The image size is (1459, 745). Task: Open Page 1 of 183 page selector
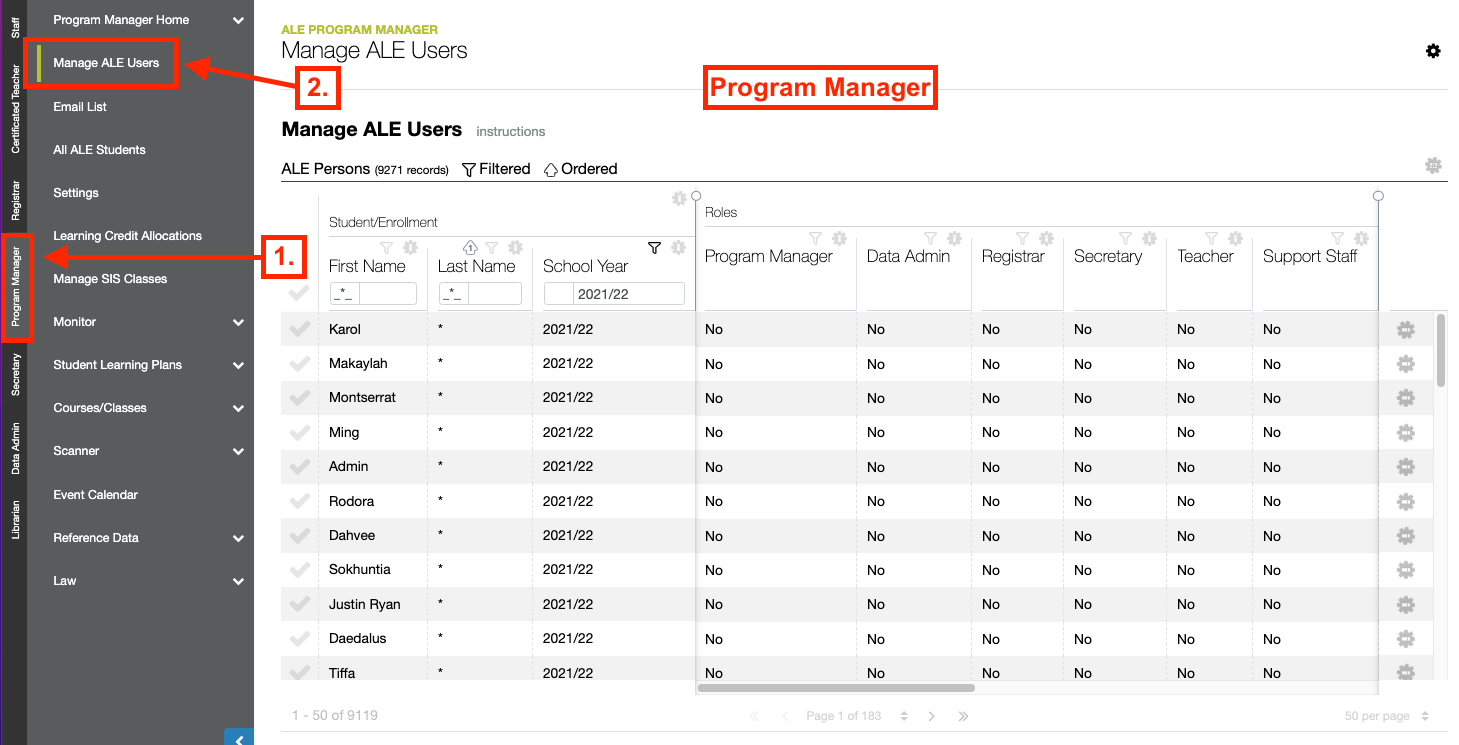coord(858,716)
